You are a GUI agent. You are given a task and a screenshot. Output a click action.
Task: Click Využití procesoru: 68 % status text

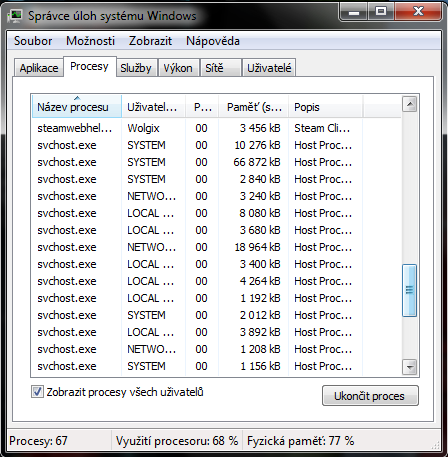click(177, 441)
